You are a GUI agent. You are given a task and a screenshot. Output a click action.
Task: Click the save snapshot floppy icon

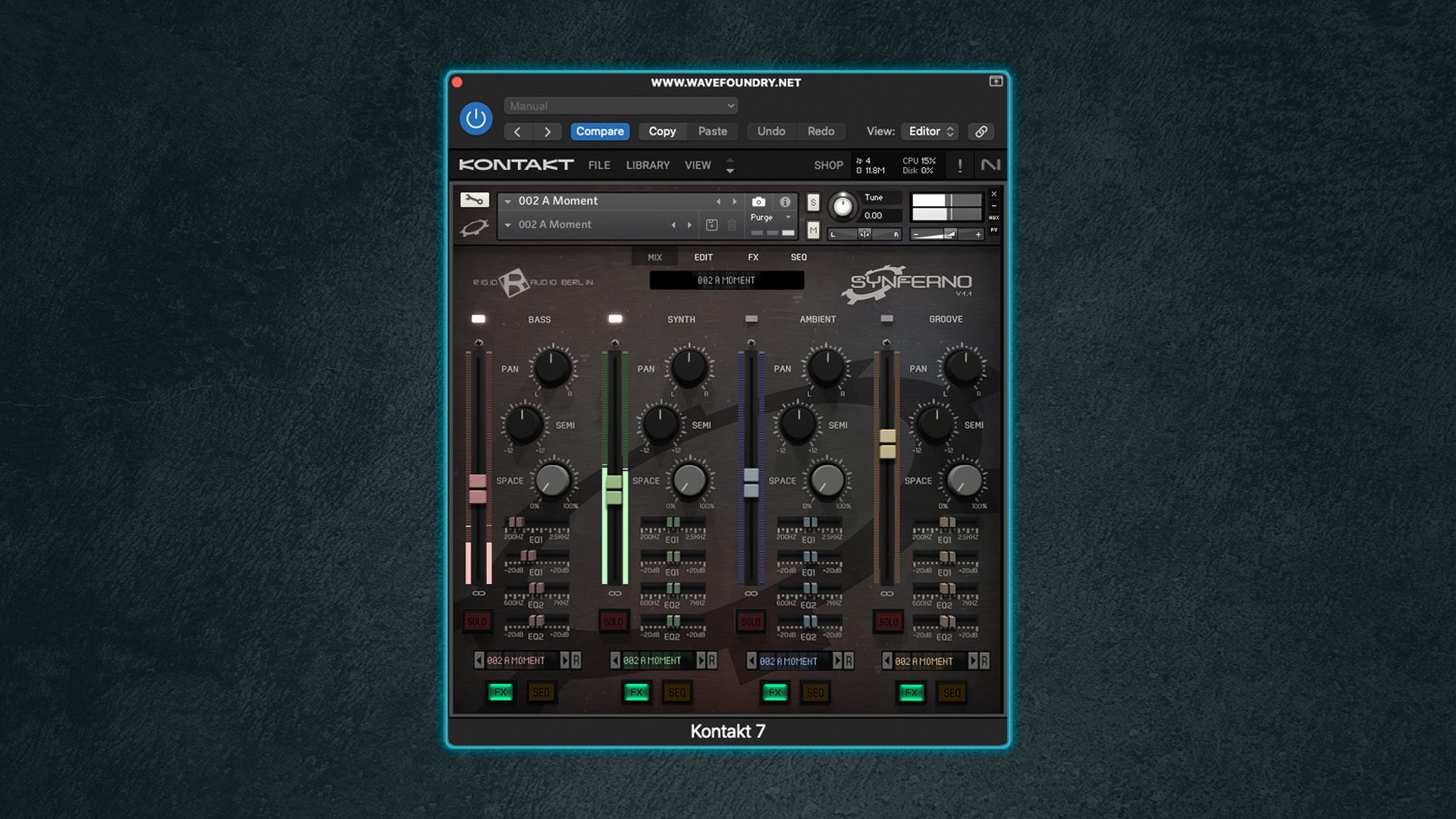pyautogui.click(x=711, y=225)
